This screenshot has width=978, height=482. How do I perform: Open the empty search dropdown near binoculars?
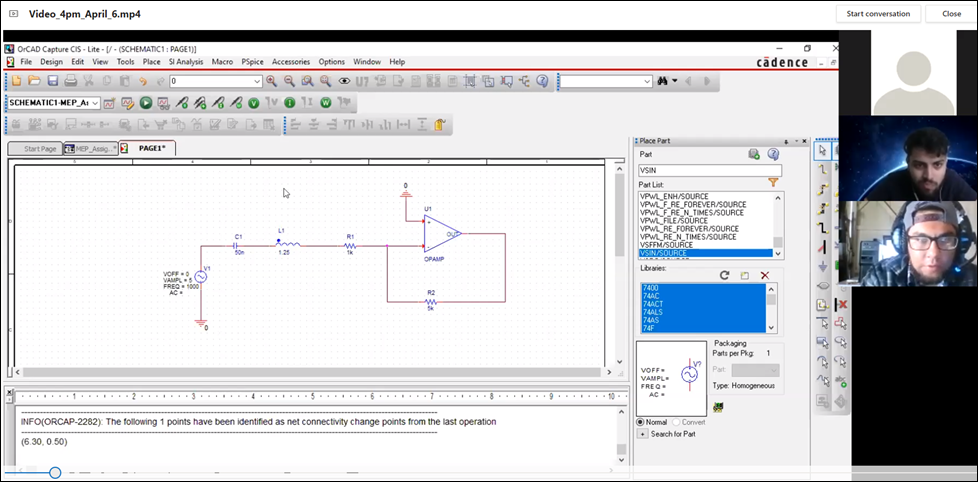point(647,81)
